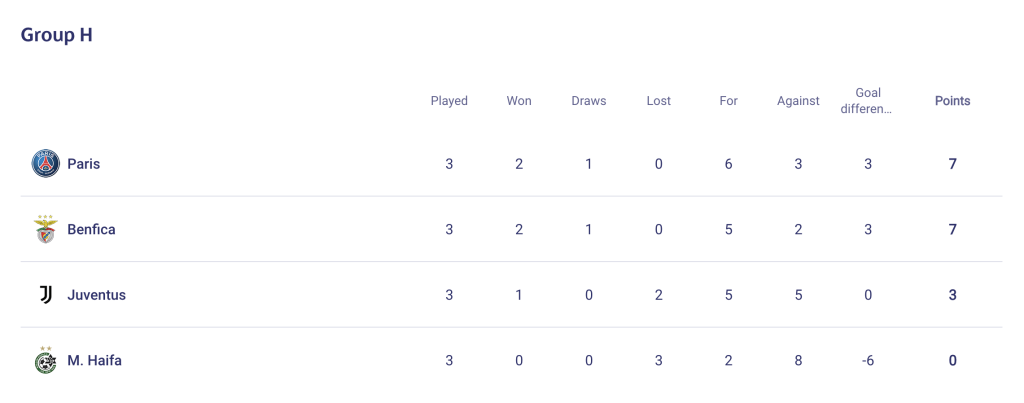Select M. Haifa goal difference of -6
This screenshot has height=403, width=1024.
coord(867,360)
